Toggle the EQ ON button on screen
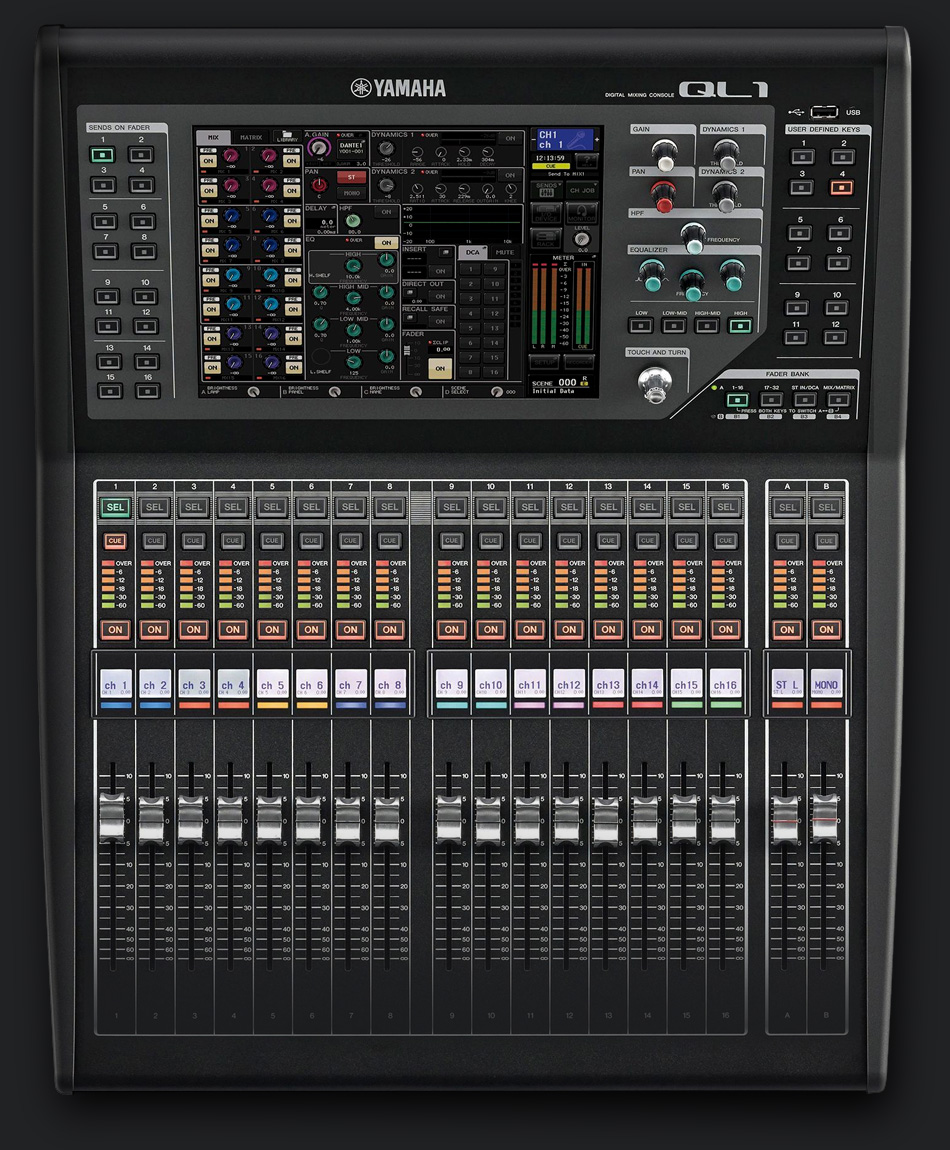 click(384, 242)
